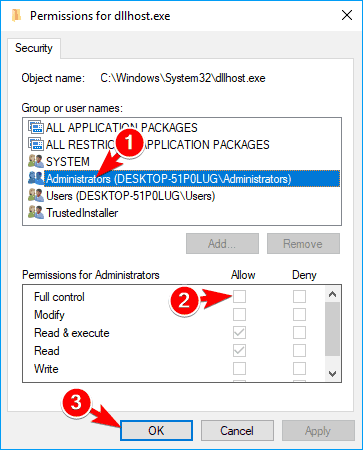Enable Allow for Full control

239,296
